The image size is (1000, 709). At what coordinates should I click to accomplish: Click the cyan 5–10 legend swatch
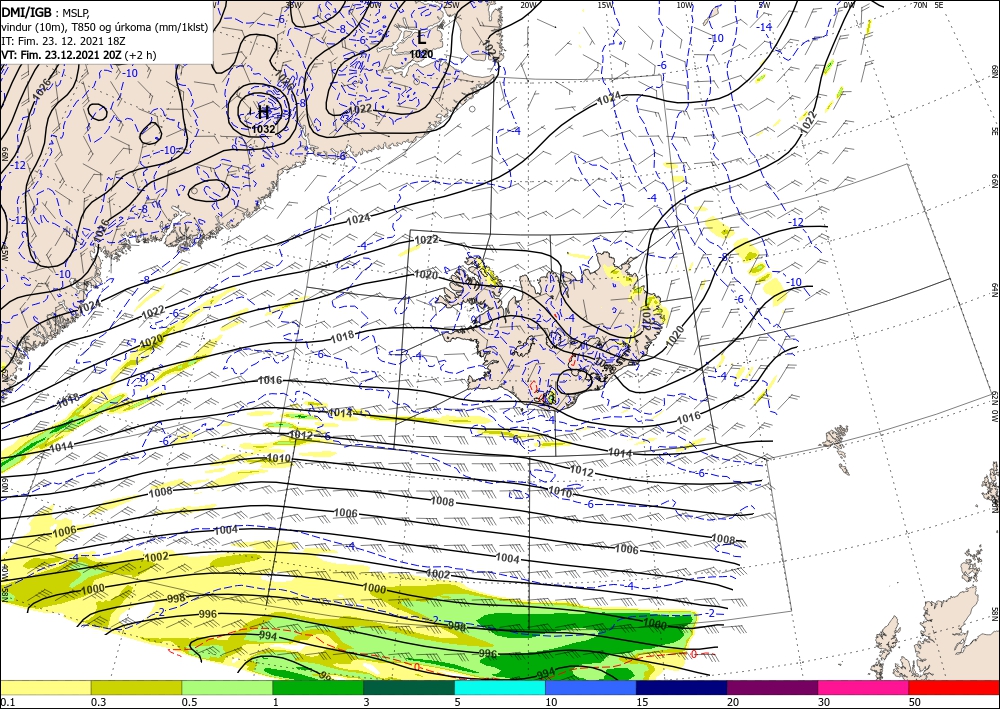(500, 687)
